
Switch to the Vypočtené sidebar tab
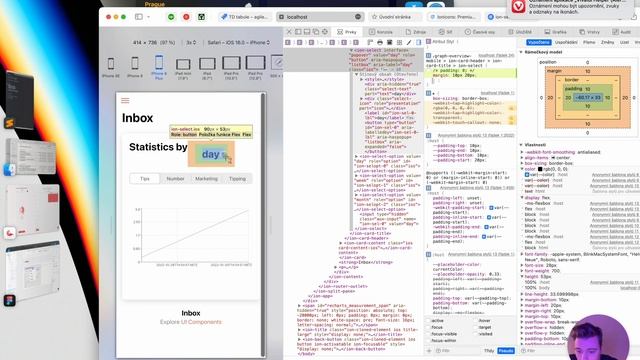point(539,42)
